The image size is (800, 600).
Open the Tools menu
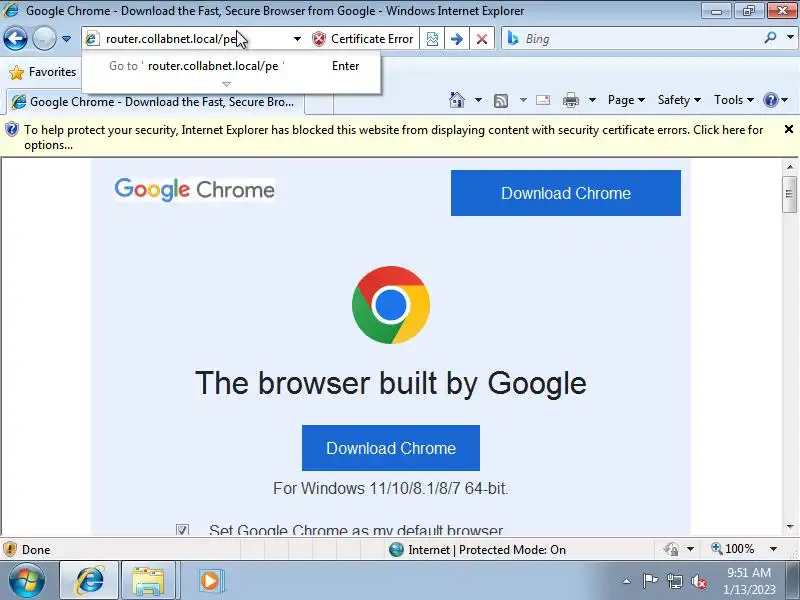tap(734, 100)
